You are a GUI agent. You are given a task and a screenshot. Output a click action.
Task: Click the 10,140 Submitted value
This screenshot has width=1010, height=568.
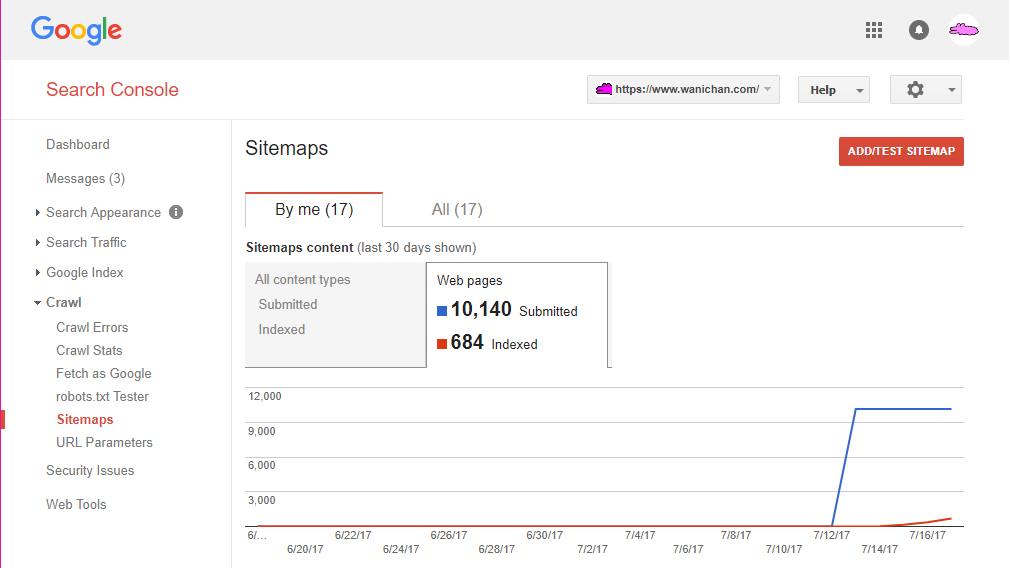tap(481, 310)
